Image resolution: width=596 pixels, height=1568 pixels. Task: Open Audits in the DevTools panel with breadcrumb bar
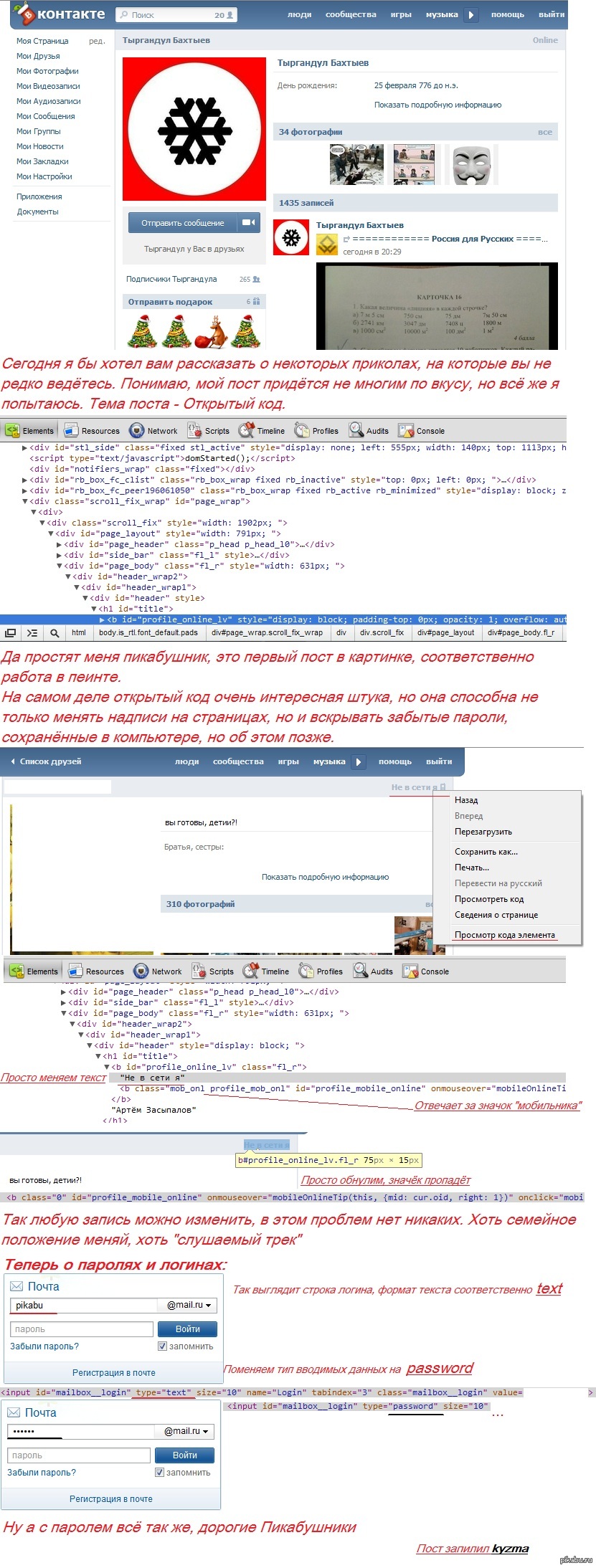tap(369, 430)
